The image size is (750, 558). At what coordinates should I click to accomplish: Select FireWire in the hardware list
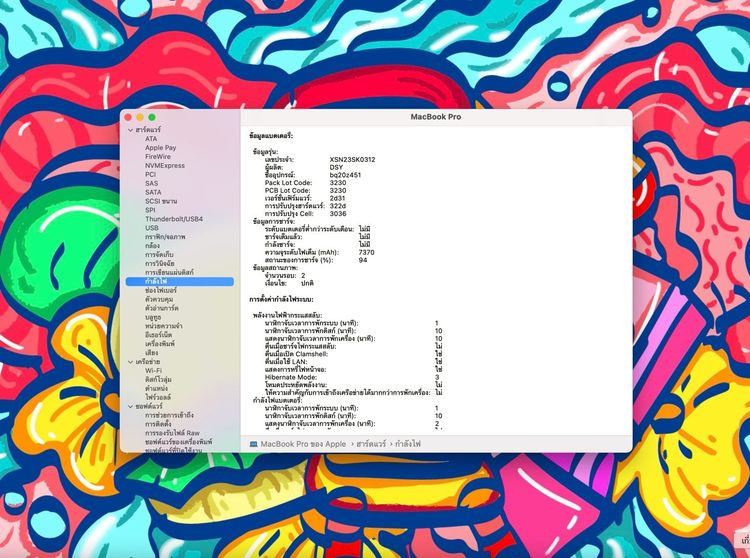pos(158,157)
